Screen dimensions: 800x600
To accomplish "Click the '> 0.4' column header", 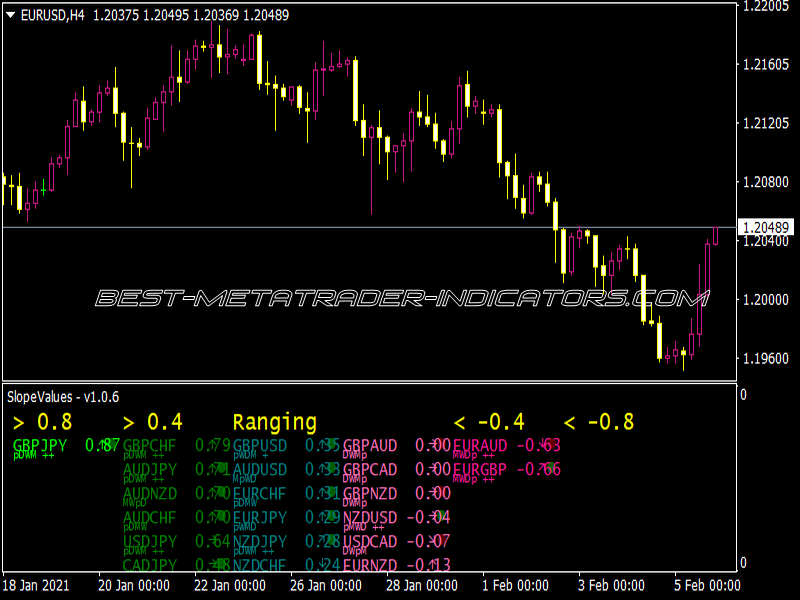I will pyautogui.click(x=153, y=422).
